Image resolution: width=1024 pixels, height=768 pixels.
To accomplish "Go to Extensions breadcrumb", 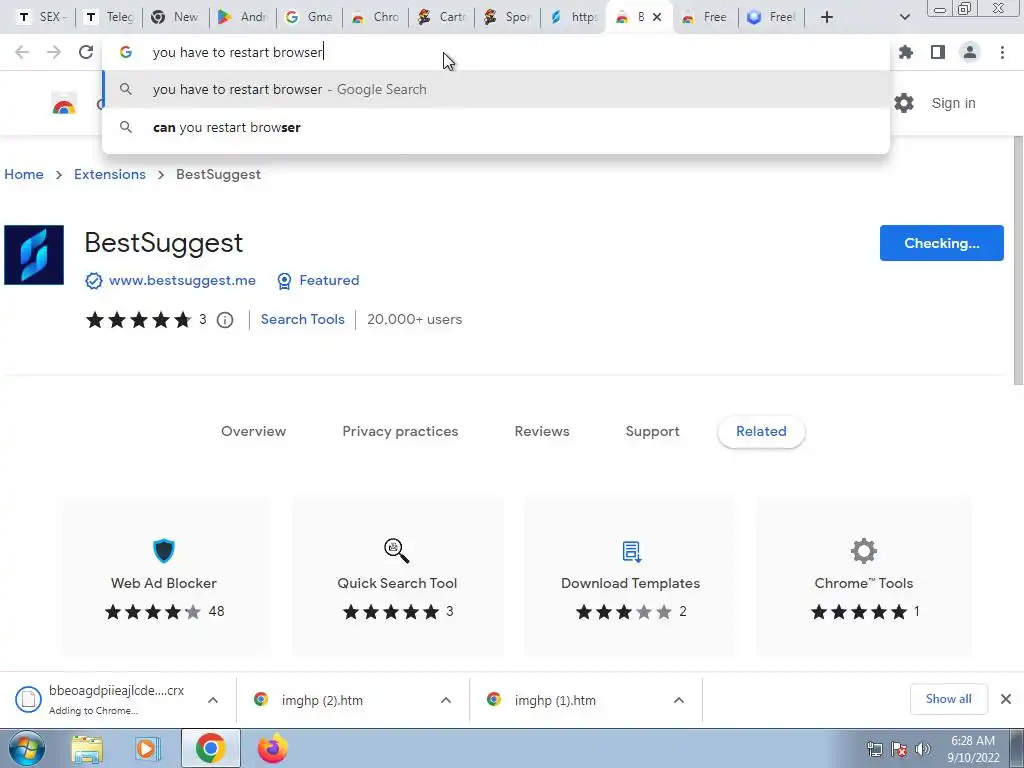I will [x=110, y=174].
